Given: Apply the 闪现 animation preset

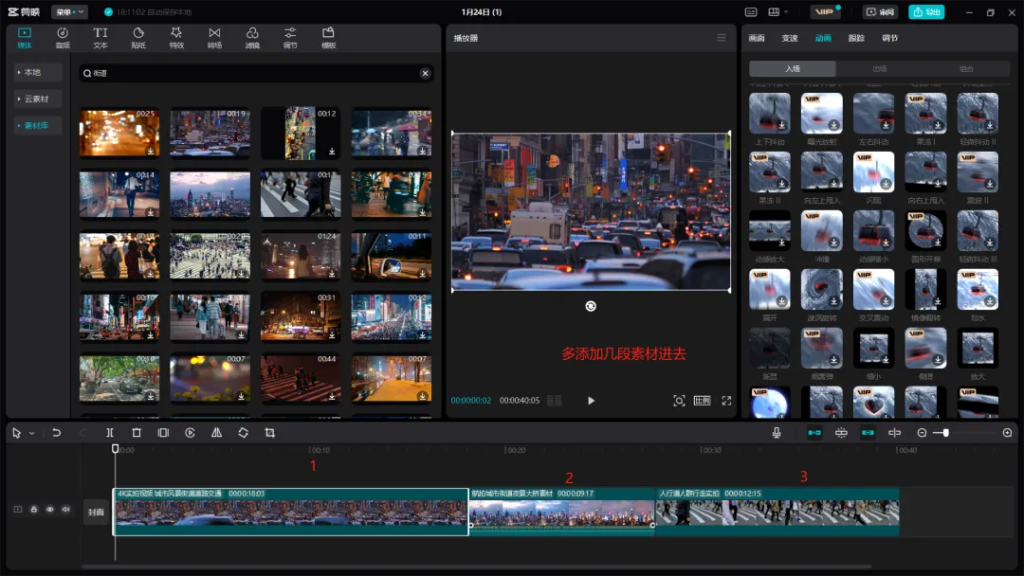Looking at the screenshot, I should [873, 172].
